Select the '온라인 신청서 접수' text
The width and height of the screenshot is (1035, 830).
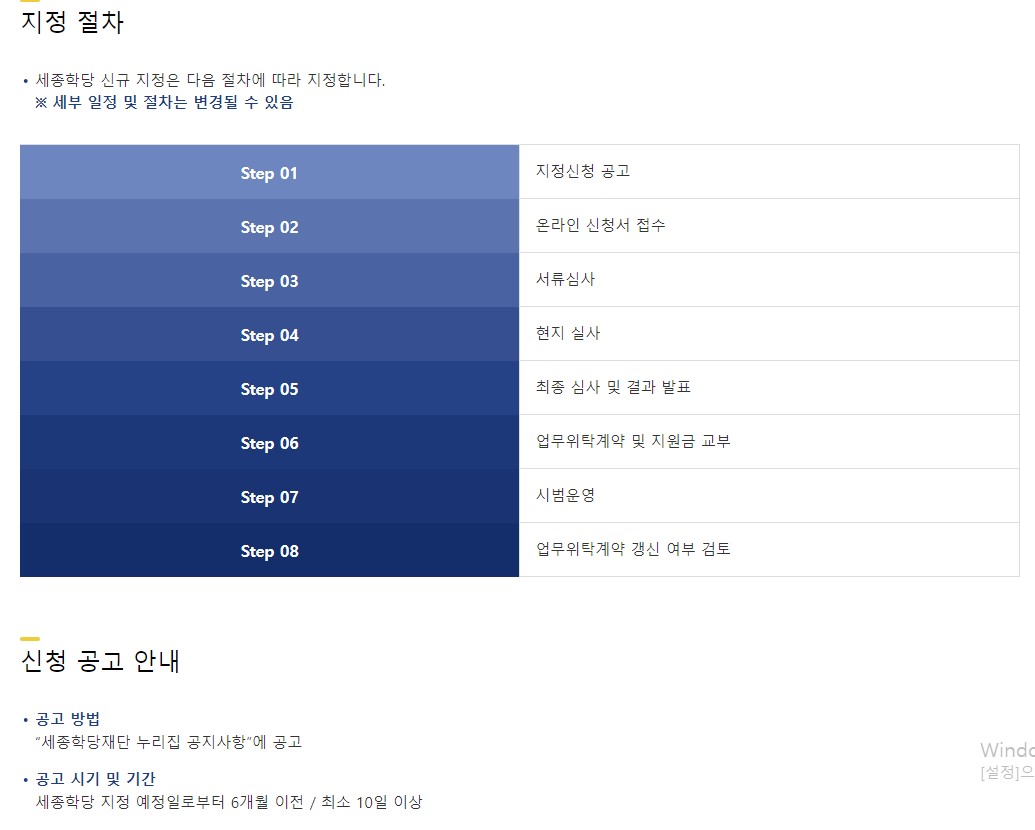pos(600,225)
